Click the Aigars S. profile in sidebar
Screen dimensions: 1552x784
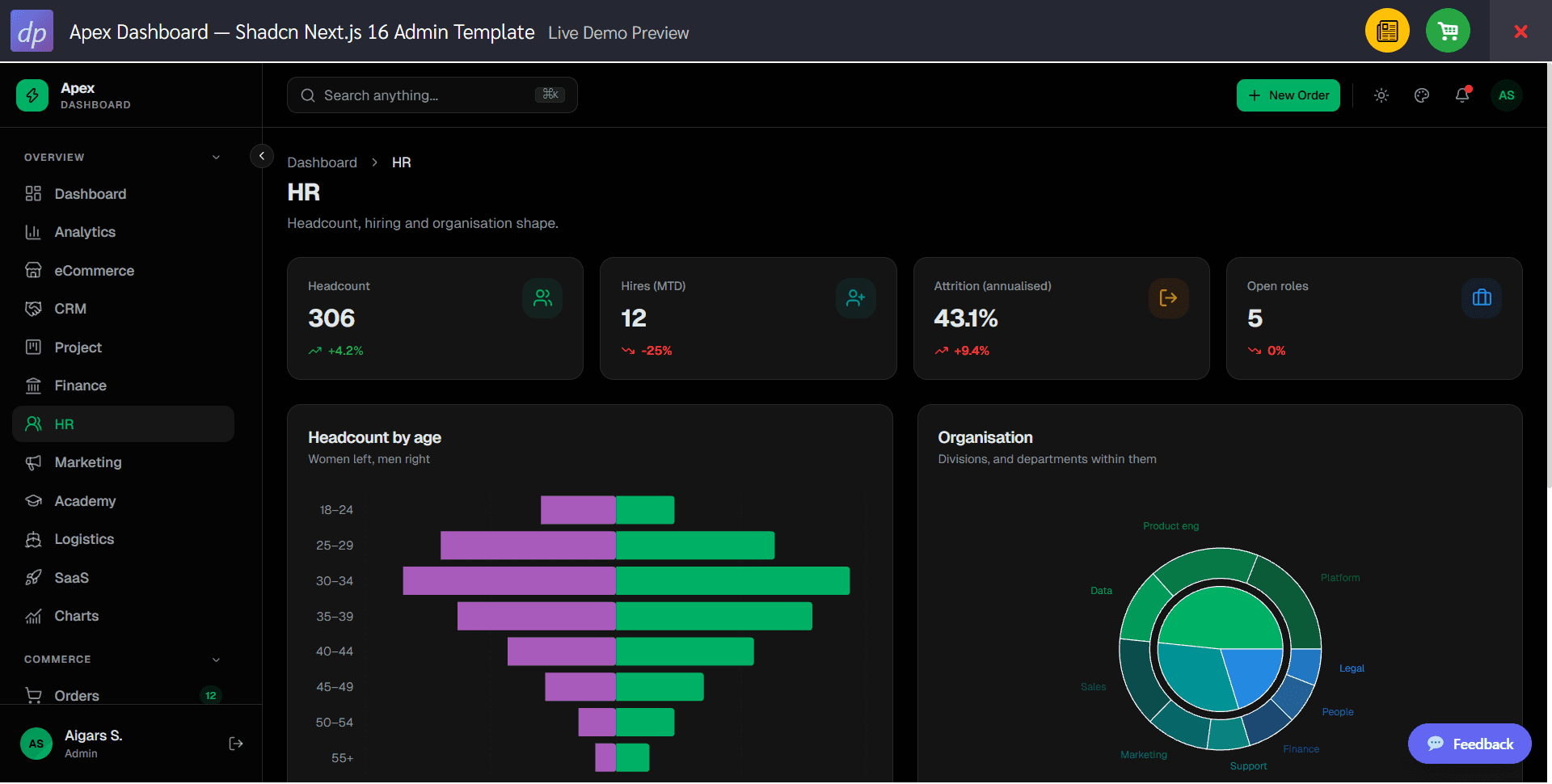pos(93,744)
